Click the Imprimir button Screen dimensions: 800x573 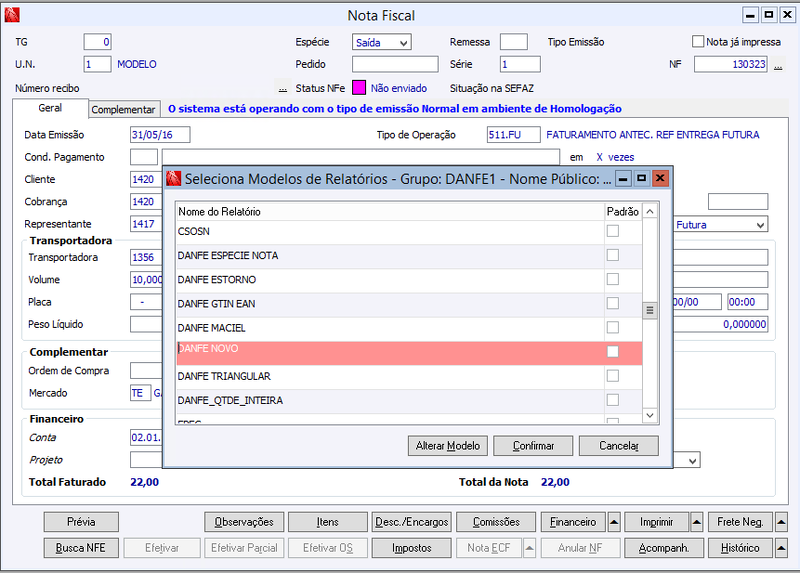coord(657,522)
